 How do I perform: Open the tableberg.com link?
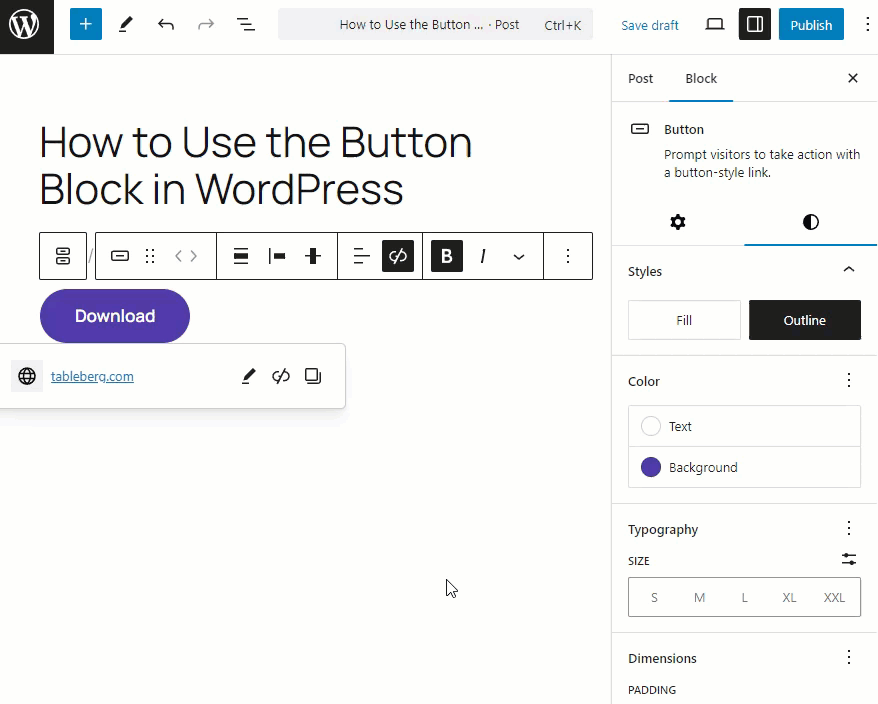(x=92, y=376)
